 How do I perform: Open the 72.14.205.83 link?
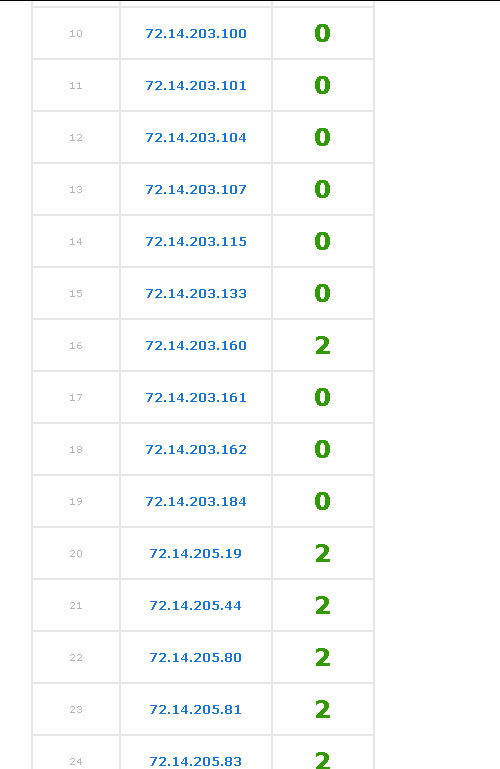coord(195,761)
